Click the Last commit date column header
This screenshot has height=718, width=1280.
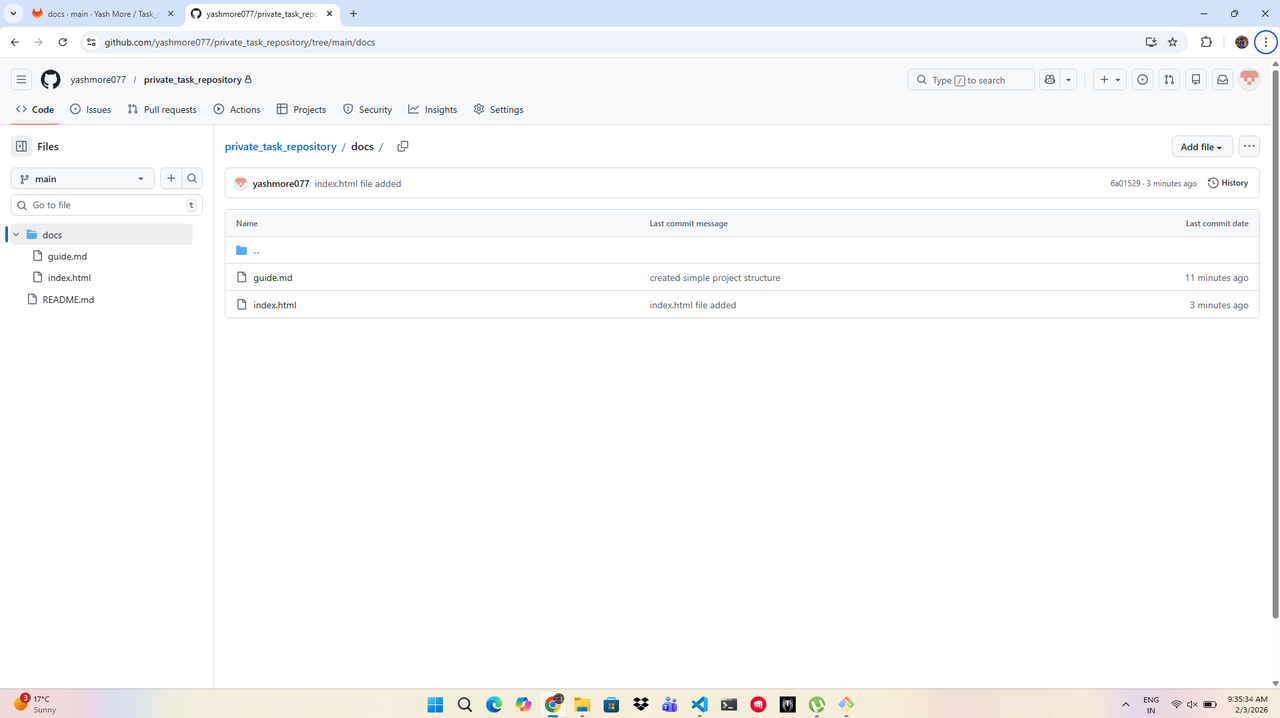point(1217,224)
